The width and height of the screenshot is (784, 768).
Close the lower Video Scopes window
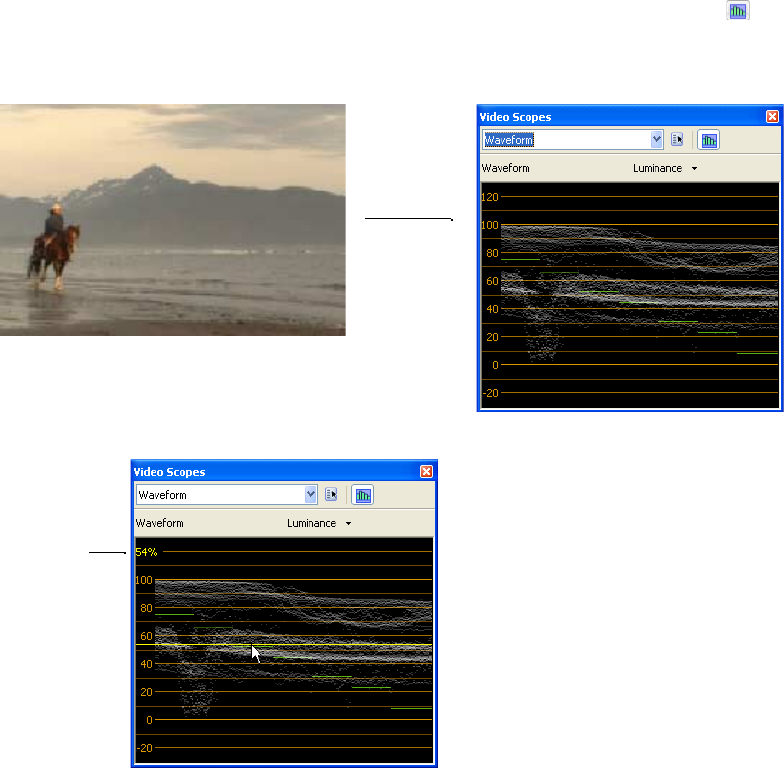(x=426, y=472)
